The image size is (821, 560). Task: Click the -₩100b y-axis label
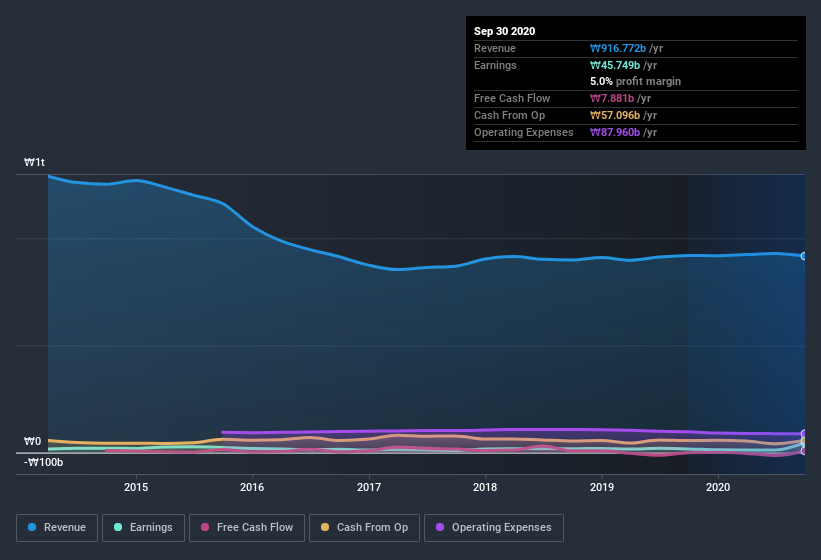43,462
